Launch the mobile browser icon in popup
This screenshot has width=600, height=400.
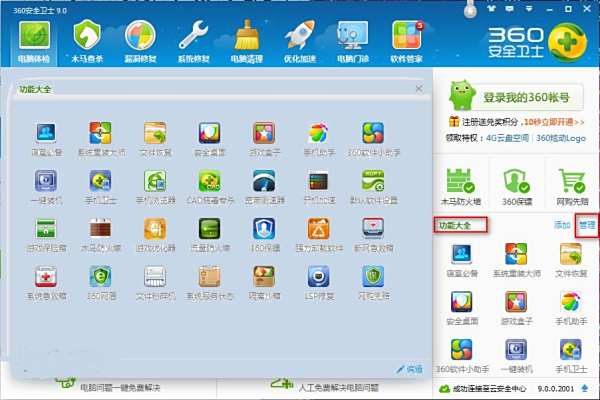[x=155, y=187]
